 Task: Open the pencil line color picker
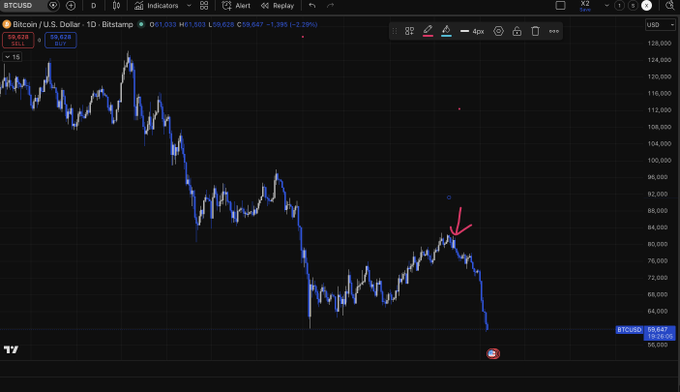pyautogui.click(x=428, y=31)
